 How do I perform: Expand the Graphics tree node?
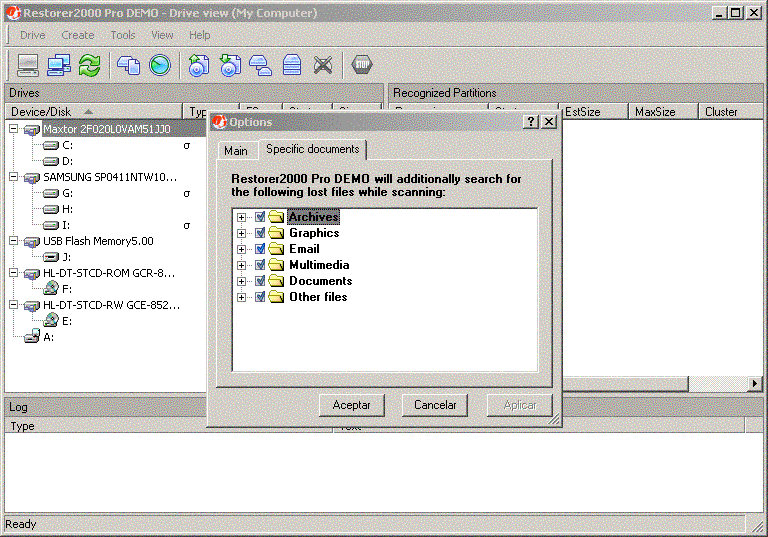[241, 233]
